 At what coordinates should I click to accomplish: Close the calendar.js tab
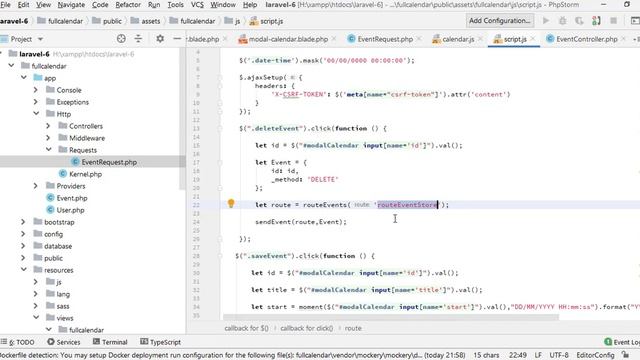pos(480,39)
